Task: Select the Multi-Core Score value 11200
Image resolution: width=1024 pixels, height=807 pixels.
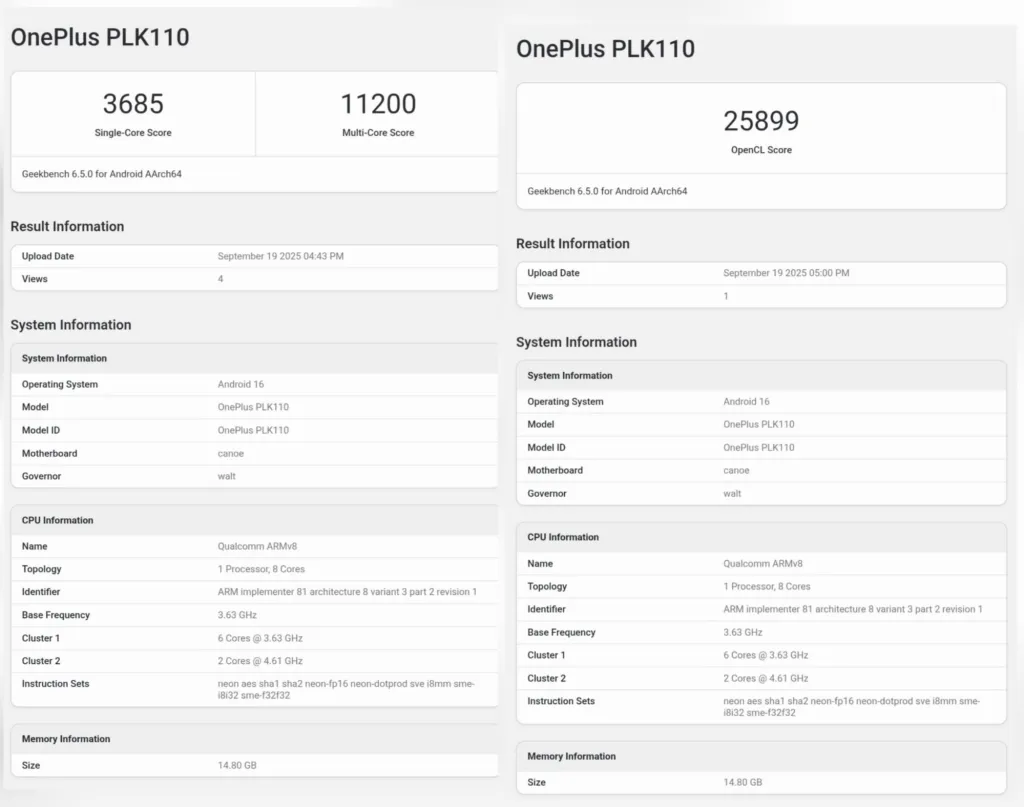Action: pos(378,103)
